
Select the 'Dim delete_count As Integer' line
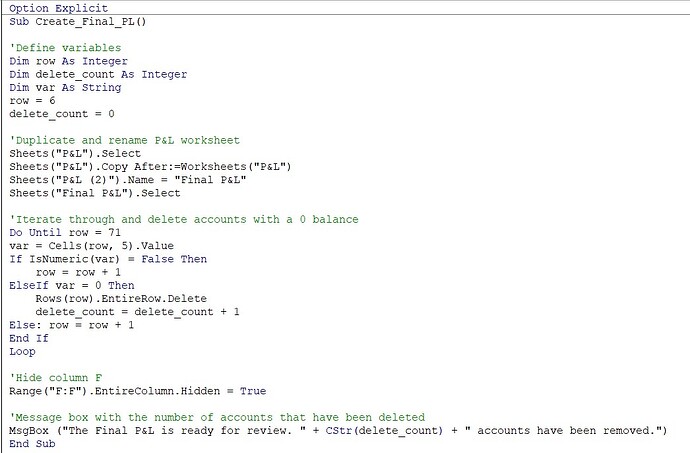coord(97,74)
